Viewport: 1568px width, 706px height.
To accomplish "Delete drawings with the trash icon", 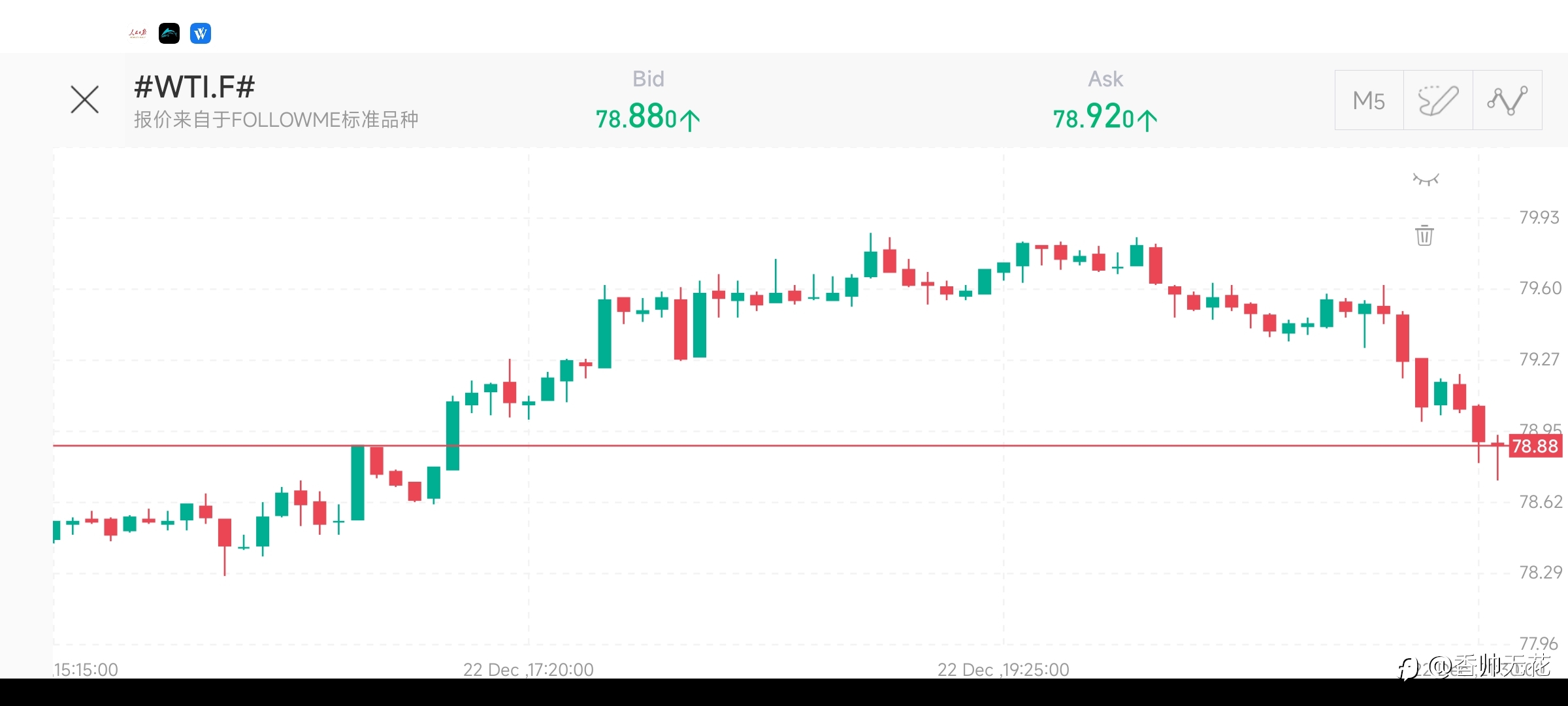I will coord(1425,235).
